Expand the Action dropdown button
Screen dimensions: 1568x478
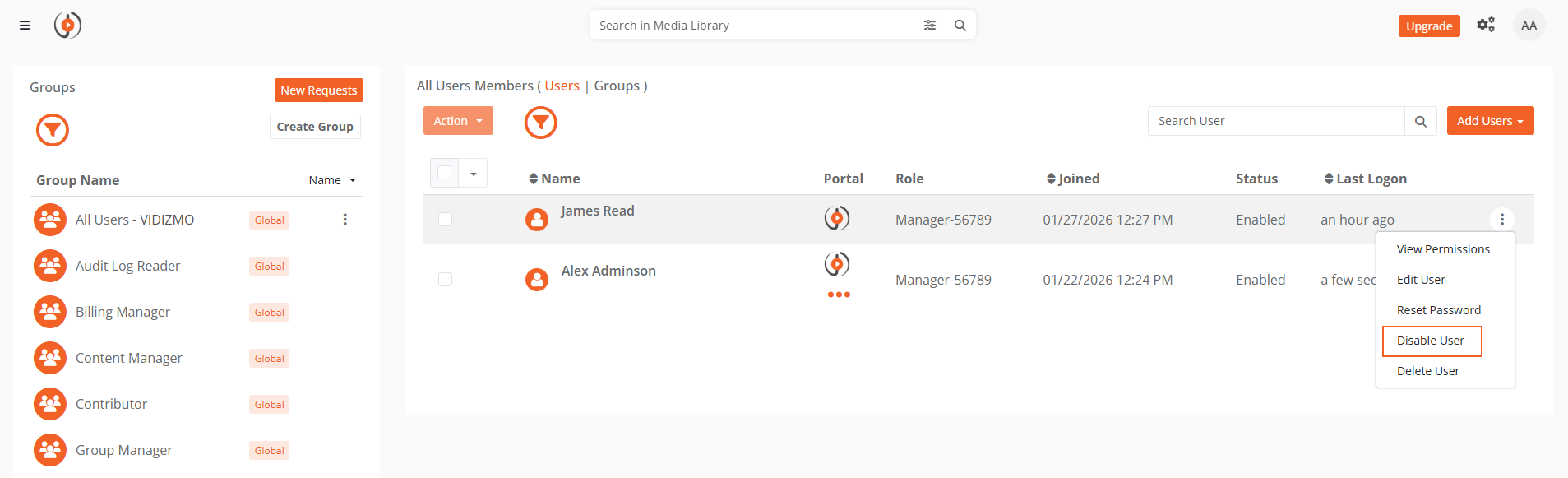(x=458, y=121)
